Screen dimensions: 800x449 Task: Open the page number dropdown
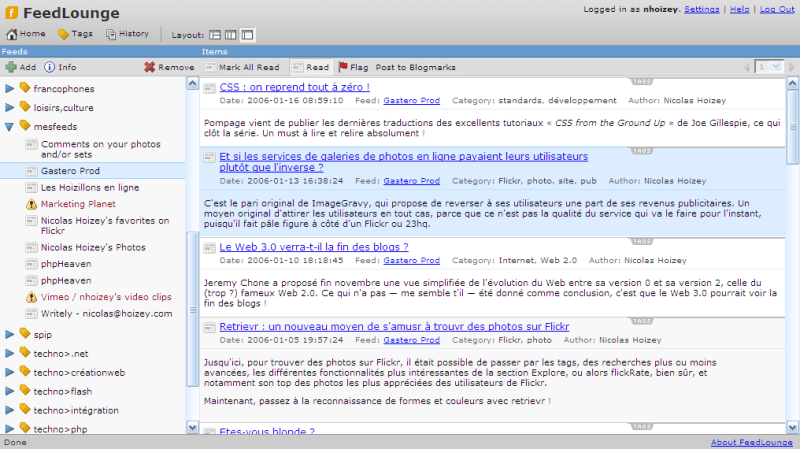[x=769, y=67]
